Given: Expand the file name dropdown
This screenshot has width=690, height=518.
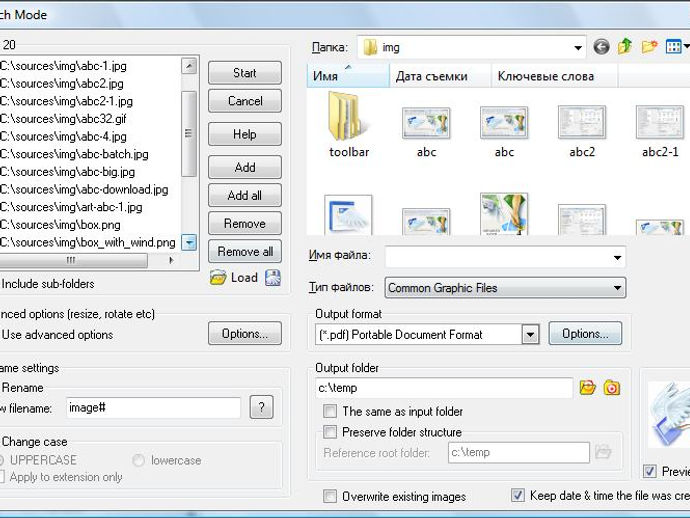Looking at the screenshot, I should tap(617, 257).
